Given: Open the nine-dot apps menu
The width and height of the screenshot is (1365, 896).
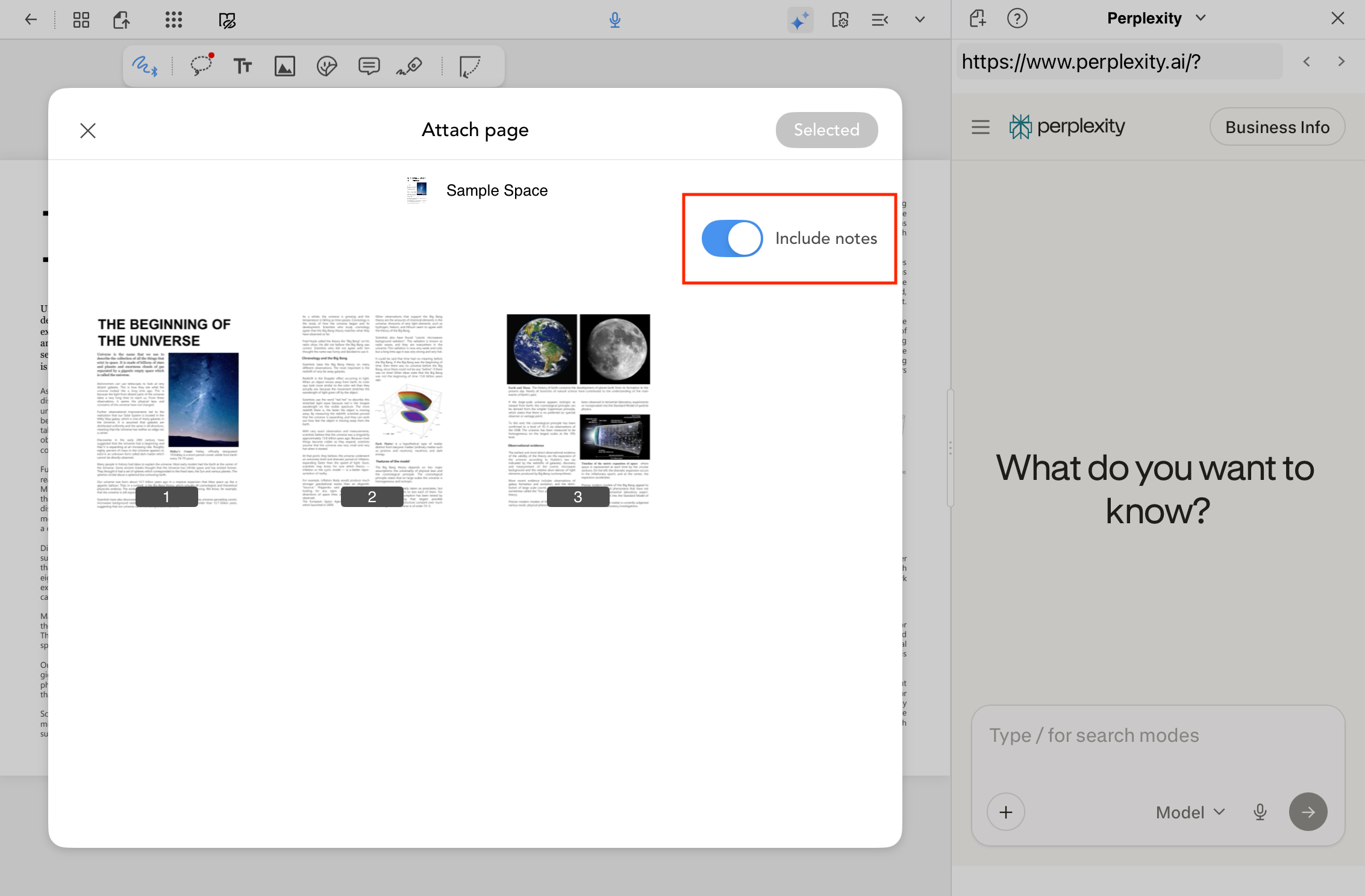Looking at the screenshot, I should 173,20.
